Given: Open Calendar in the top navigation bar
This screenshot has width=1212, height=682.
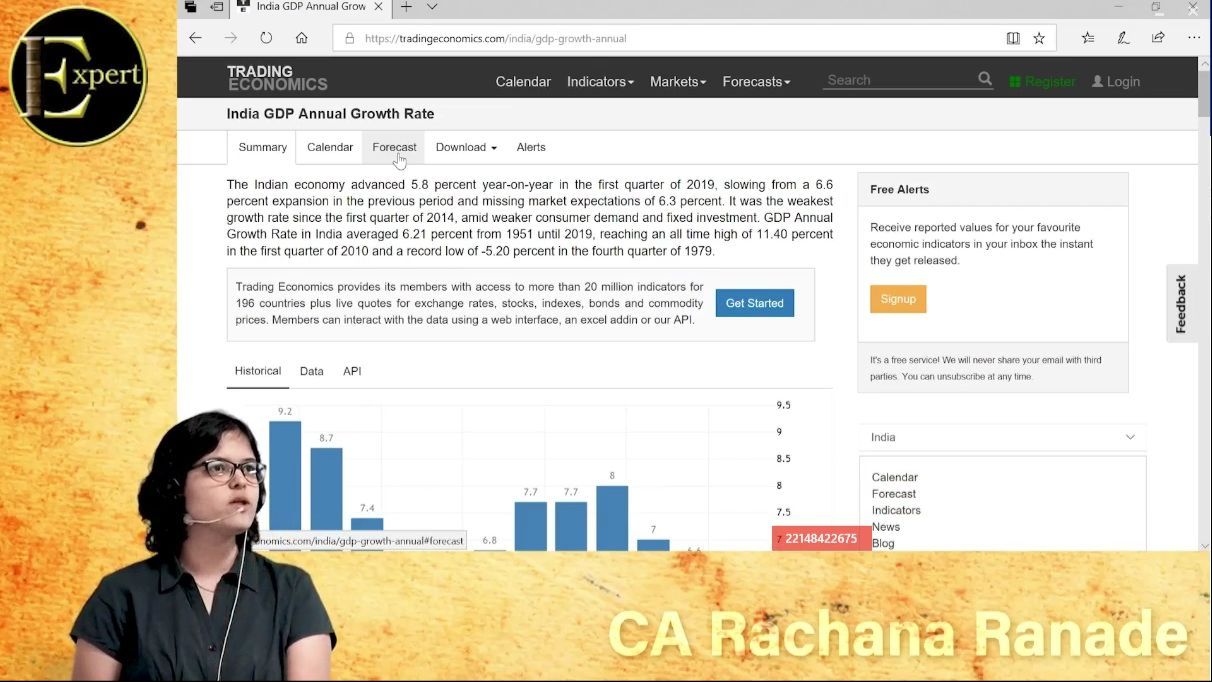Looking at the screenshot, I should (x=523, y=82).
